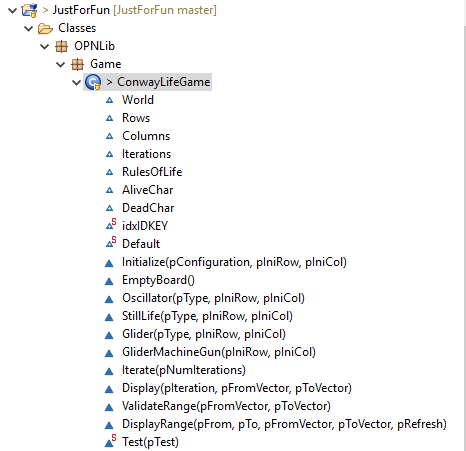Click the idxIDKEY index icon
Image resolution: width=466 pixels, height=451 pixels.
click(x=111, y=225)
